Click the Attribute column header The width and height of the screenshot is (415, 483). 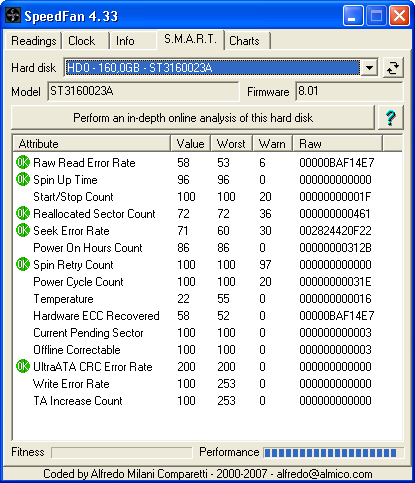(x=92, y=144)
